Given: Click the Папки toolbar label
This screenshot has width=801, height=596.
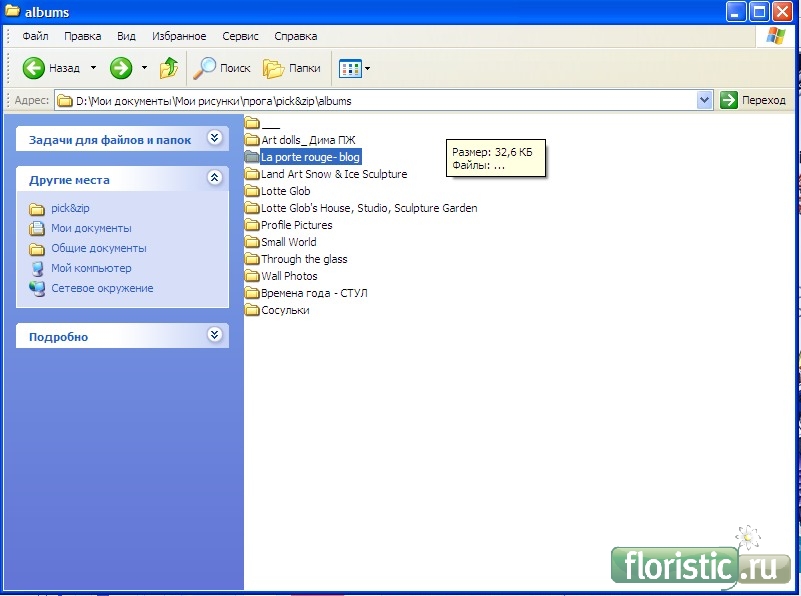Looking at the screenshot, I should click(305, 68).
